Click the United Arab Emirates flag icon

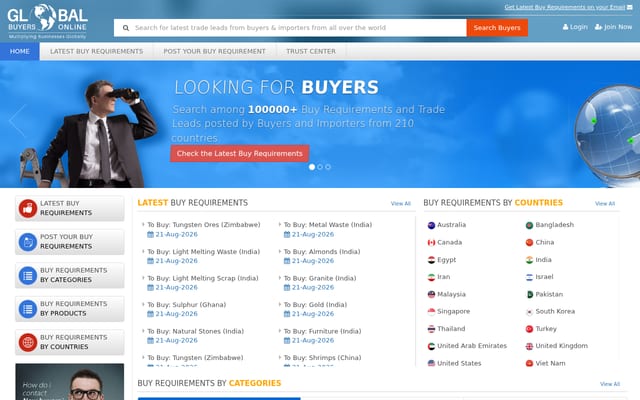[x=431, y=346]
